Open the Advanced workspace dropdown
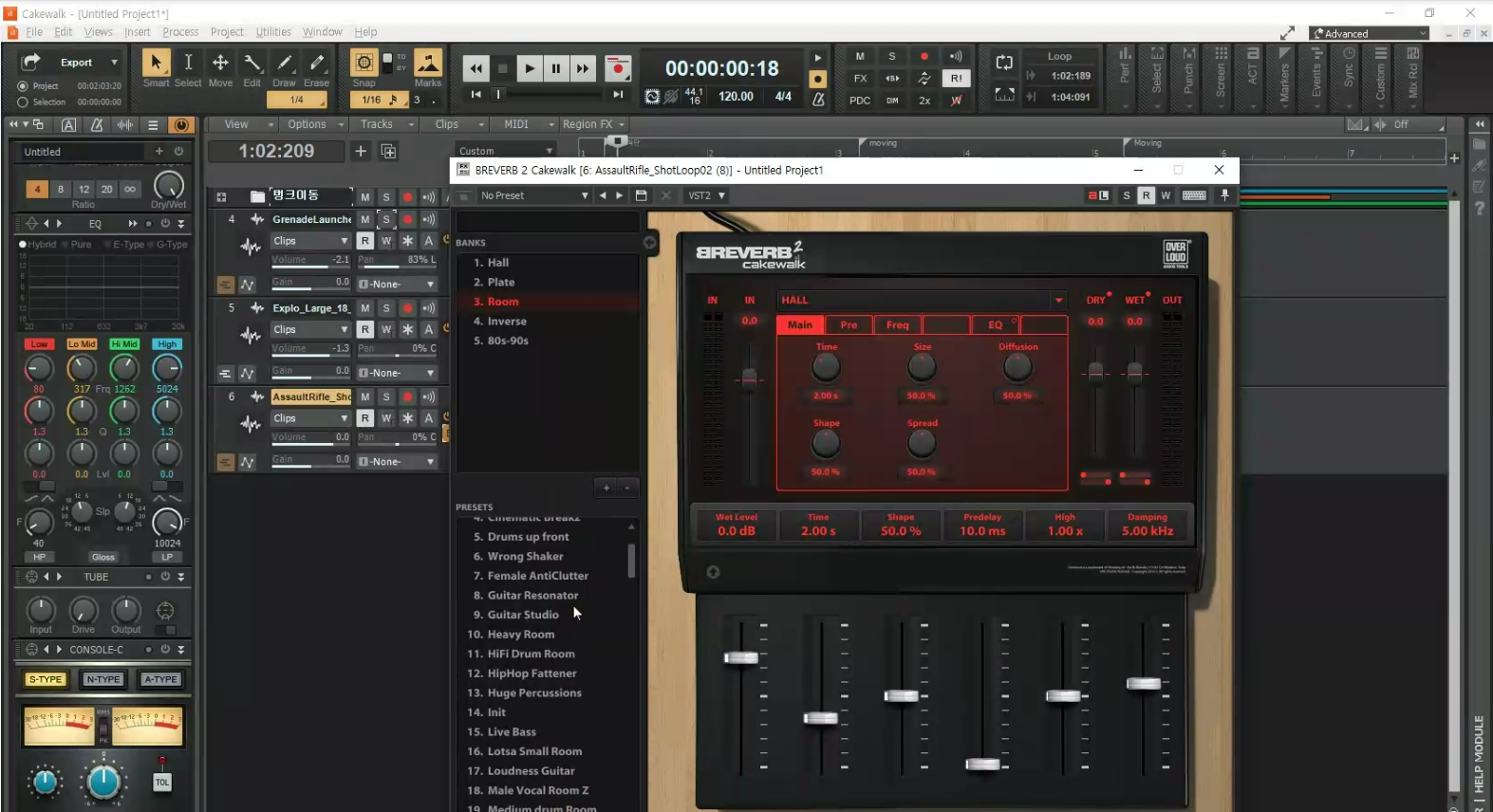 pyautogui.click(x=1369, y=33)
